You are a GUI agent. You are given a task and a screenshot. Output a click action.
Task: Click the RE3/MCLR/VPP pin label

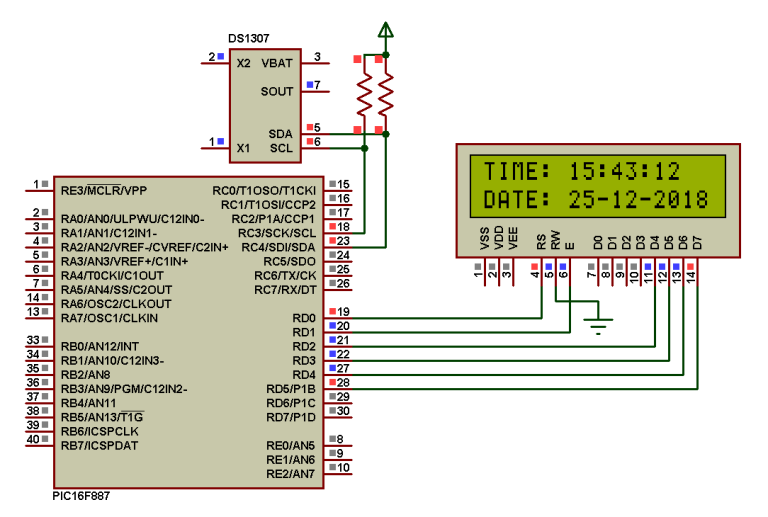pos(104,190)
